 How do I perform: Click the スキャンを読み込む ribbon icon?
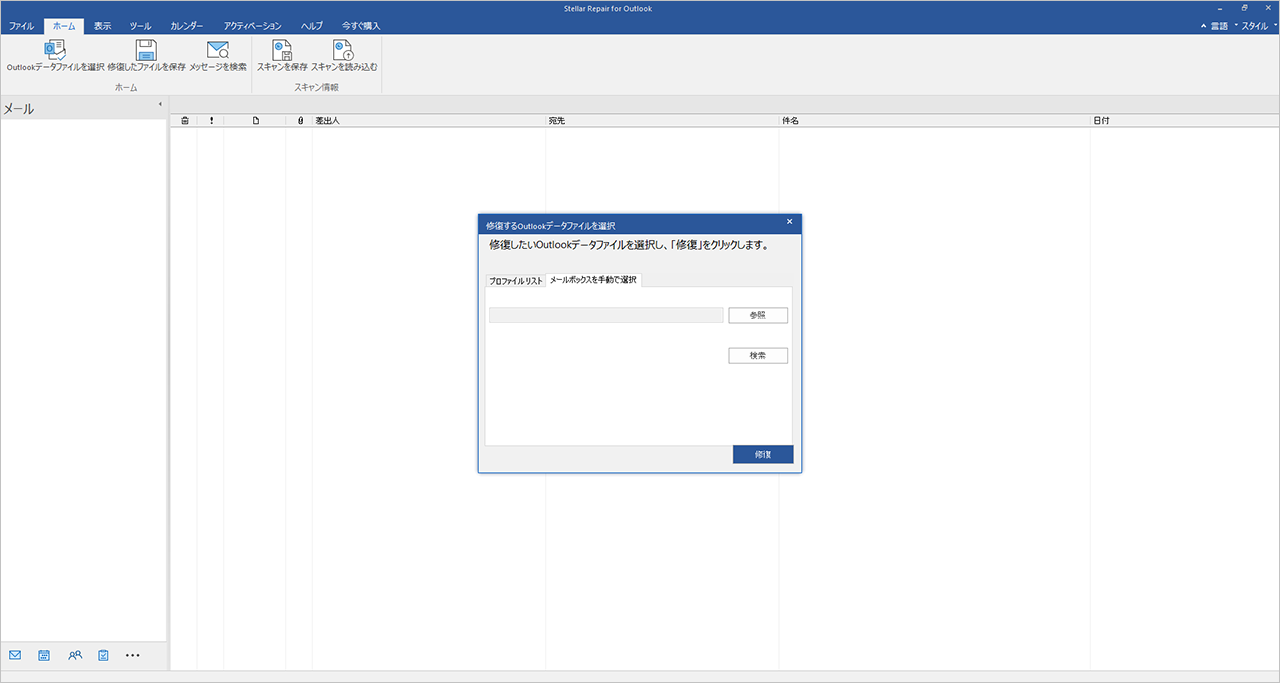[344, 57]
